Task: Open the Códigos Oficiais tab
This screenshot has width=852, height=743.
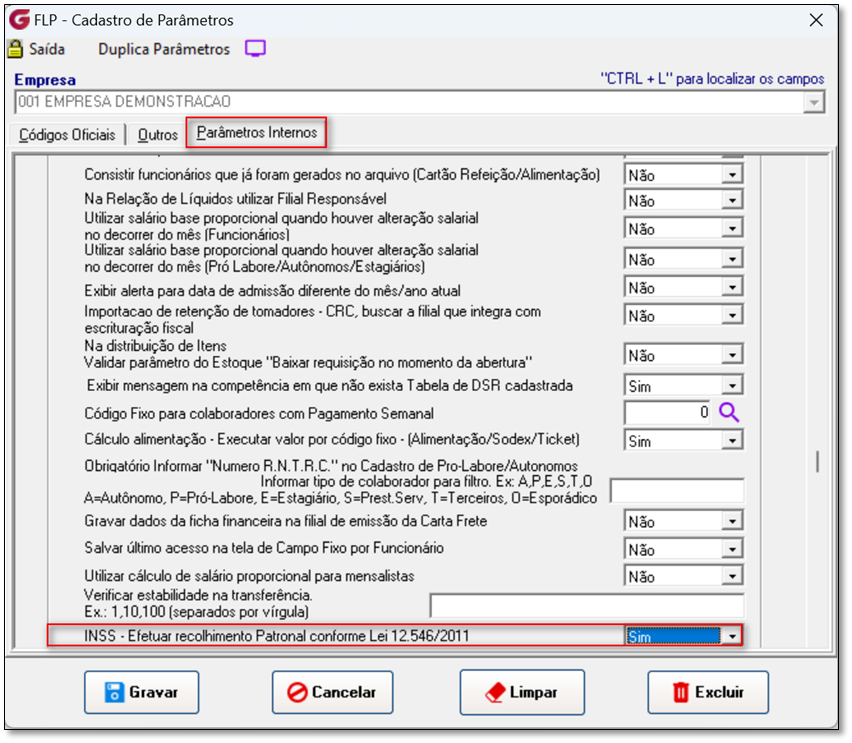Action: pyautogui.click(x=67, y=135)
